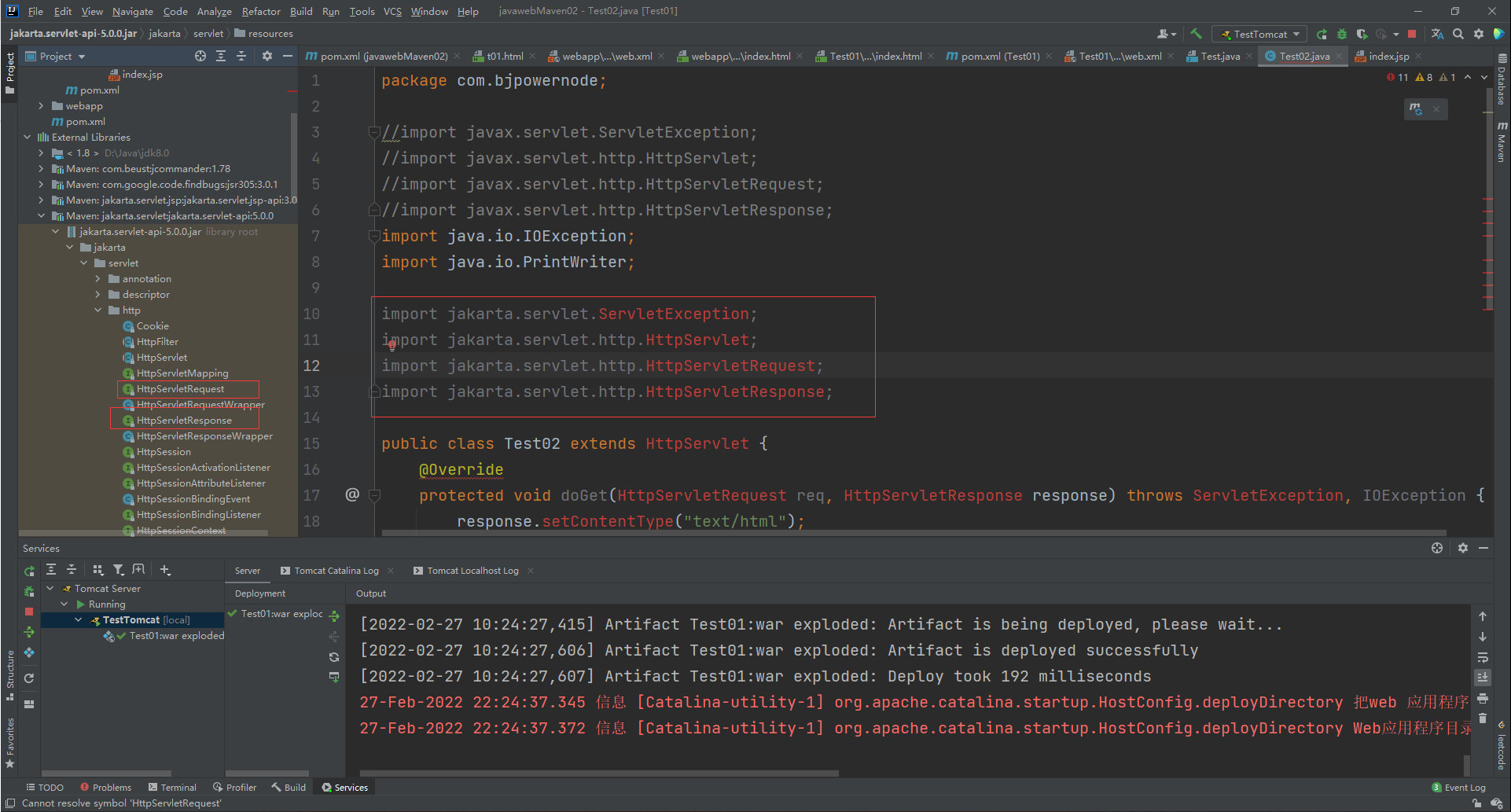The width and height of the screenshot is (1511, 812).
Task: Open the TestTomcat run configuration dropdown
Action: click(x=1260, y=34)
